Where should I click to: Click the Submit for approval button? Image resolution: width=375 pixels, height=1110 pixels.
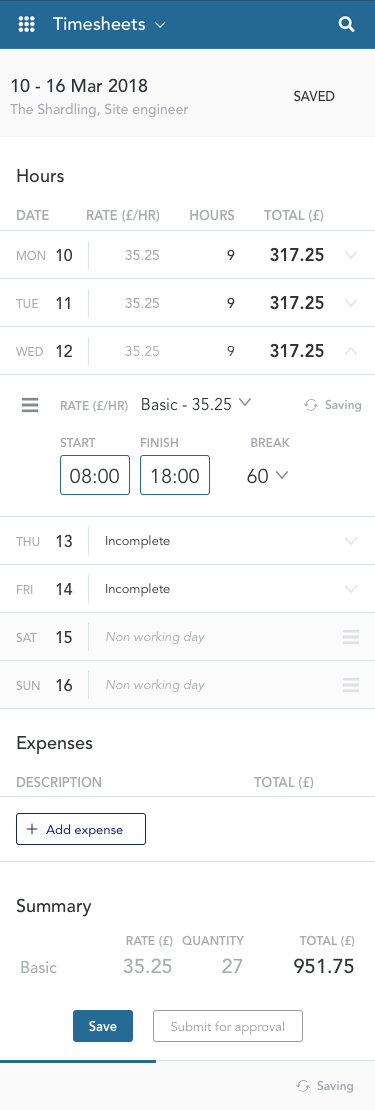(x=228, y=1026)
